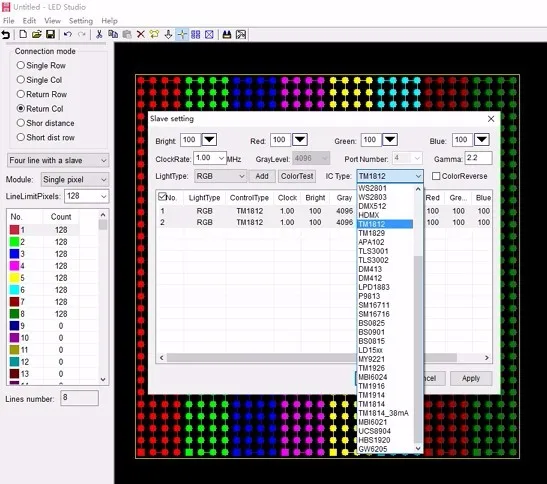This screenshot has height=484, width=547.
Task: Open the Module Single pixel dropdown
Action: pos(75,179)
